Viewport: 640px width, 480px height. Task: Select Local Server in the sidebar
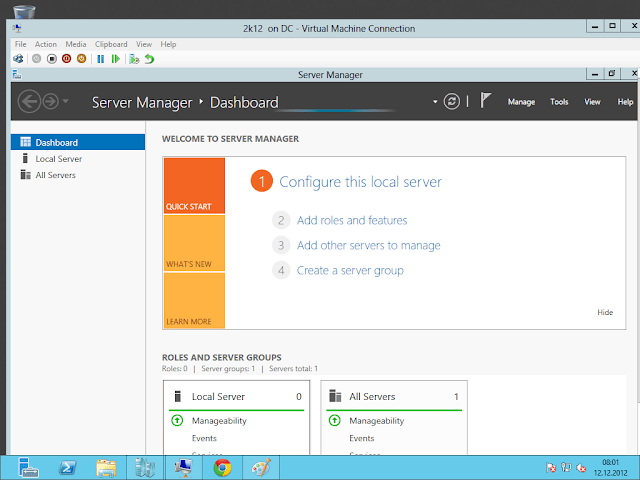pos(58,159)
